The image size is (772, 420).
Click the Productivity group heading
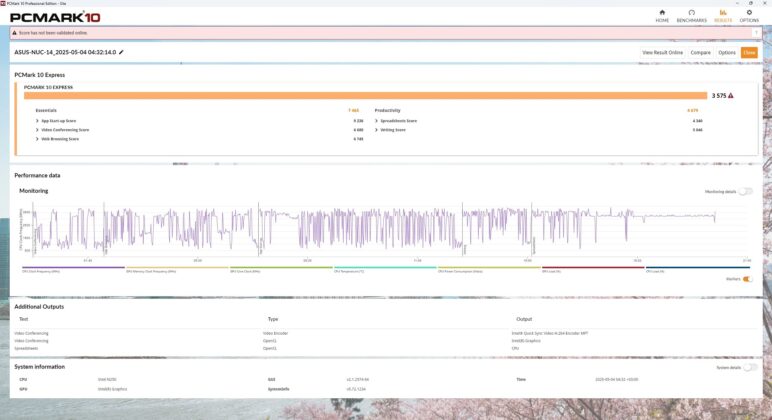tap(387, 110)
